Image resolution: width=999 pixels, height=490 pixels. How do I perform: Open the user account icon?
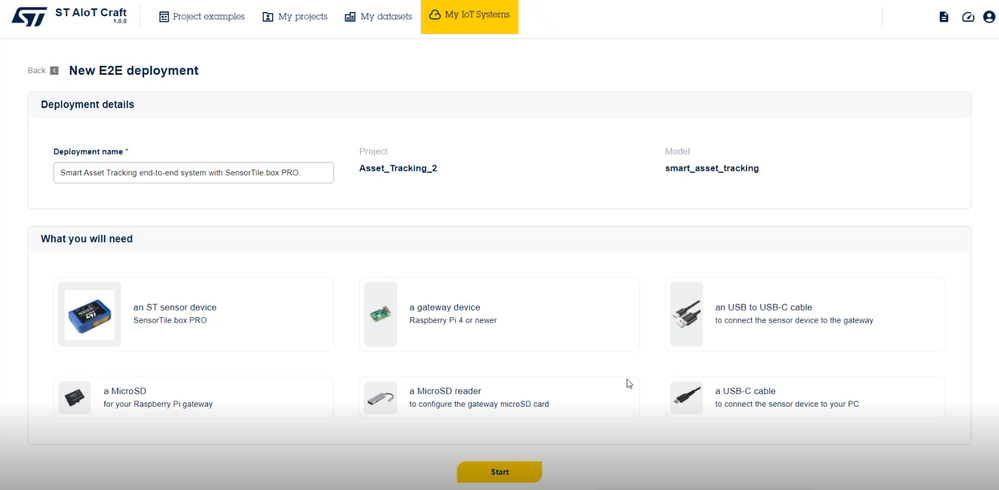[989, 17]
